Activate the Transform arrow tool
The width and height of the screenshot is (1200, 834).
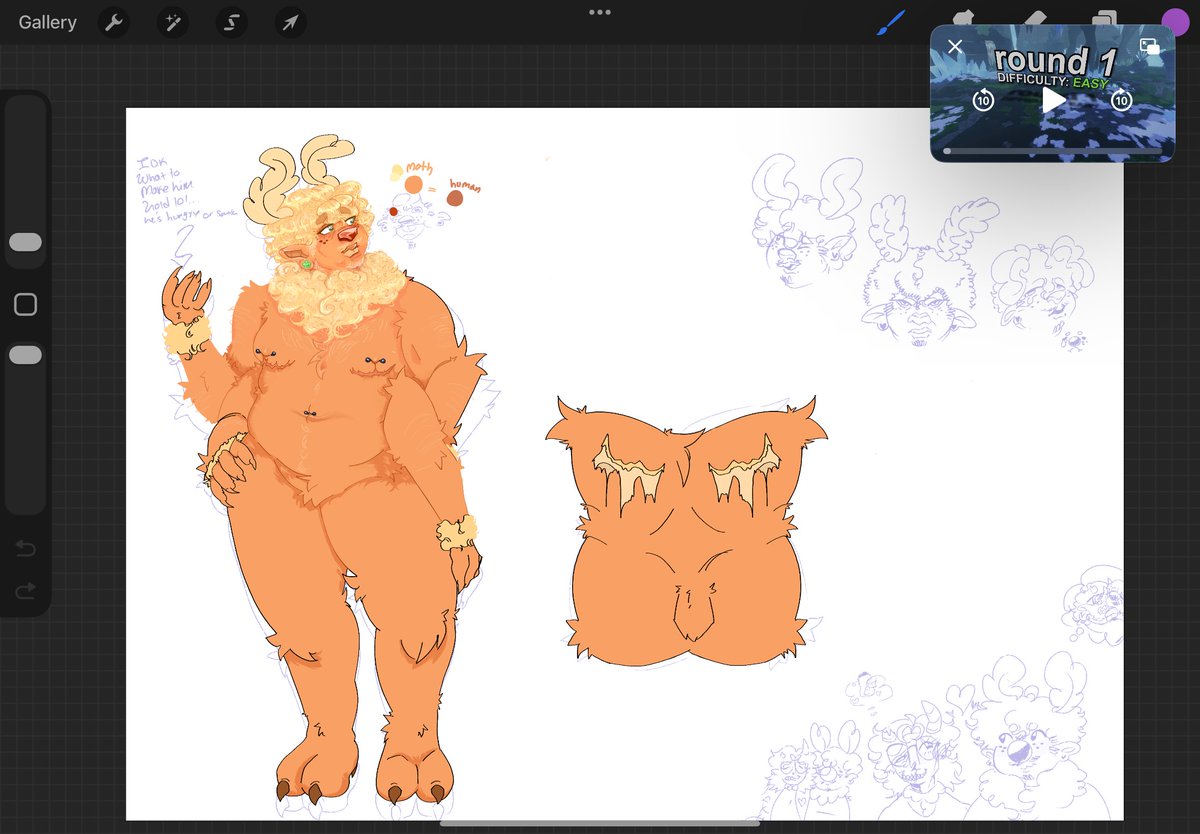coord(290,22)
